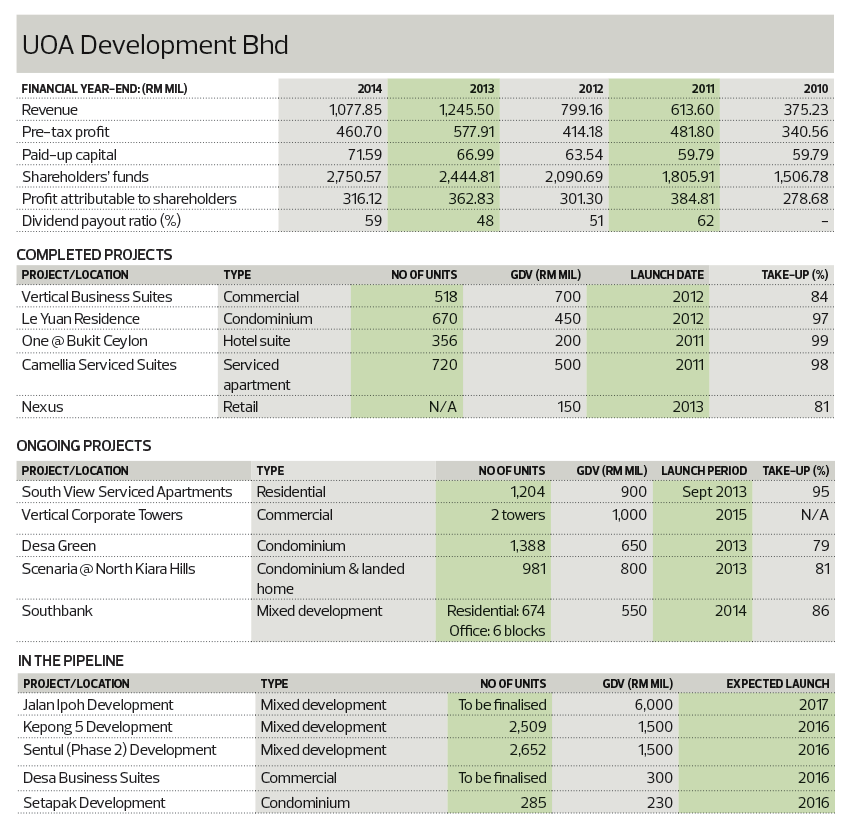Select the Jalan Ipoh Development project
The width and height of the screenshot is (850, 820).
[98, 705]
